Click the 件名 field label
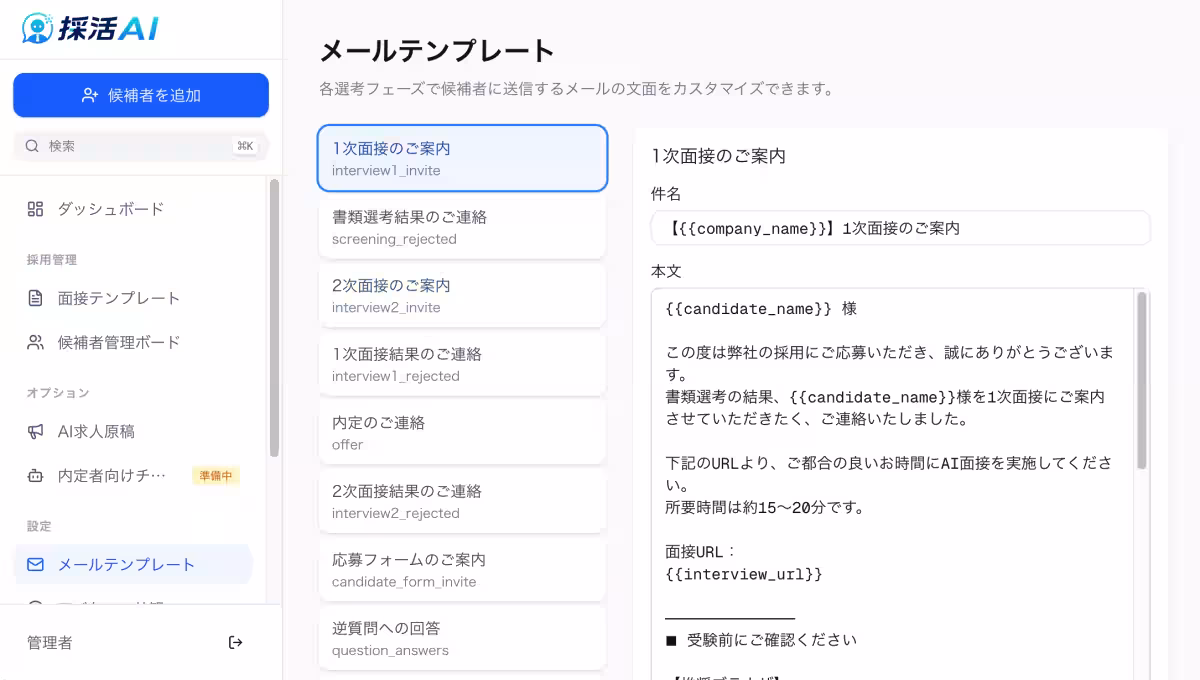This screenshot has width=1200, height=680. click(x=666, y=194)
